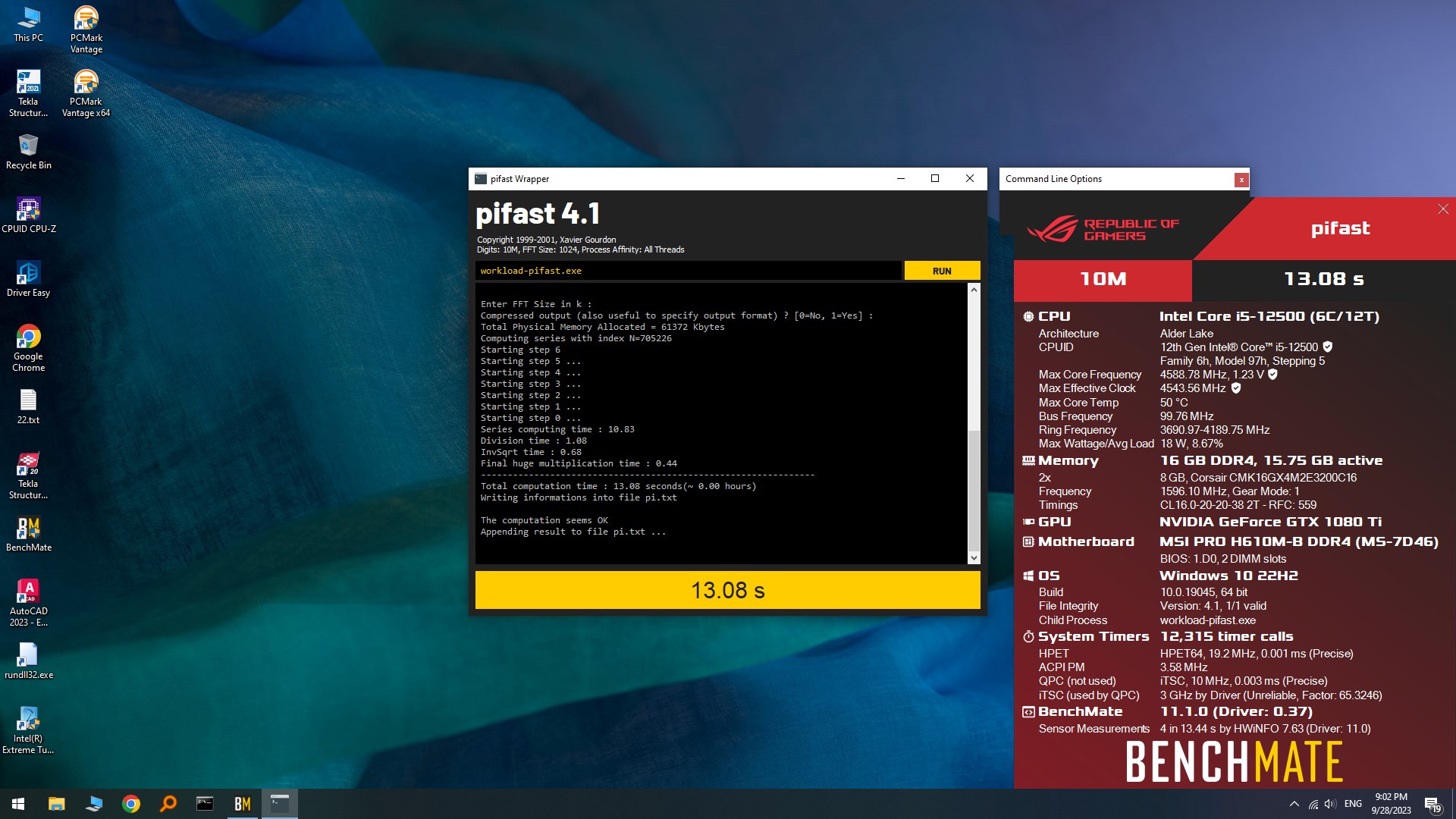Open the orange search app in taskbar
1456x819 pixels.
coord(168,804)
